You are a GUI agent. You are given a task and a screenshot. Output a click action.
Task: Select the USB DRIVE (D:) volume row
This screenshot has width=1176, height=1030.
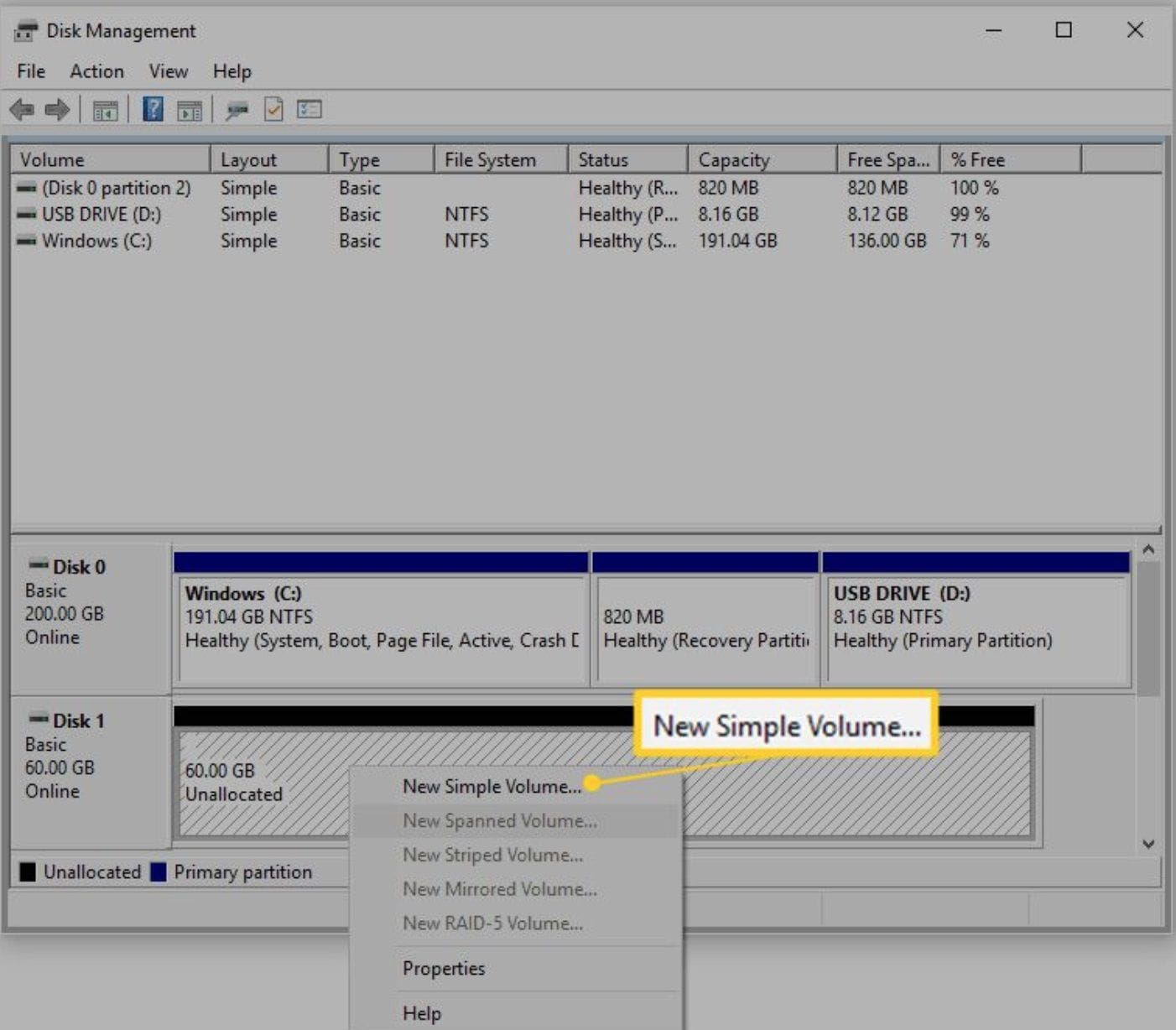(x=585, y=215)
